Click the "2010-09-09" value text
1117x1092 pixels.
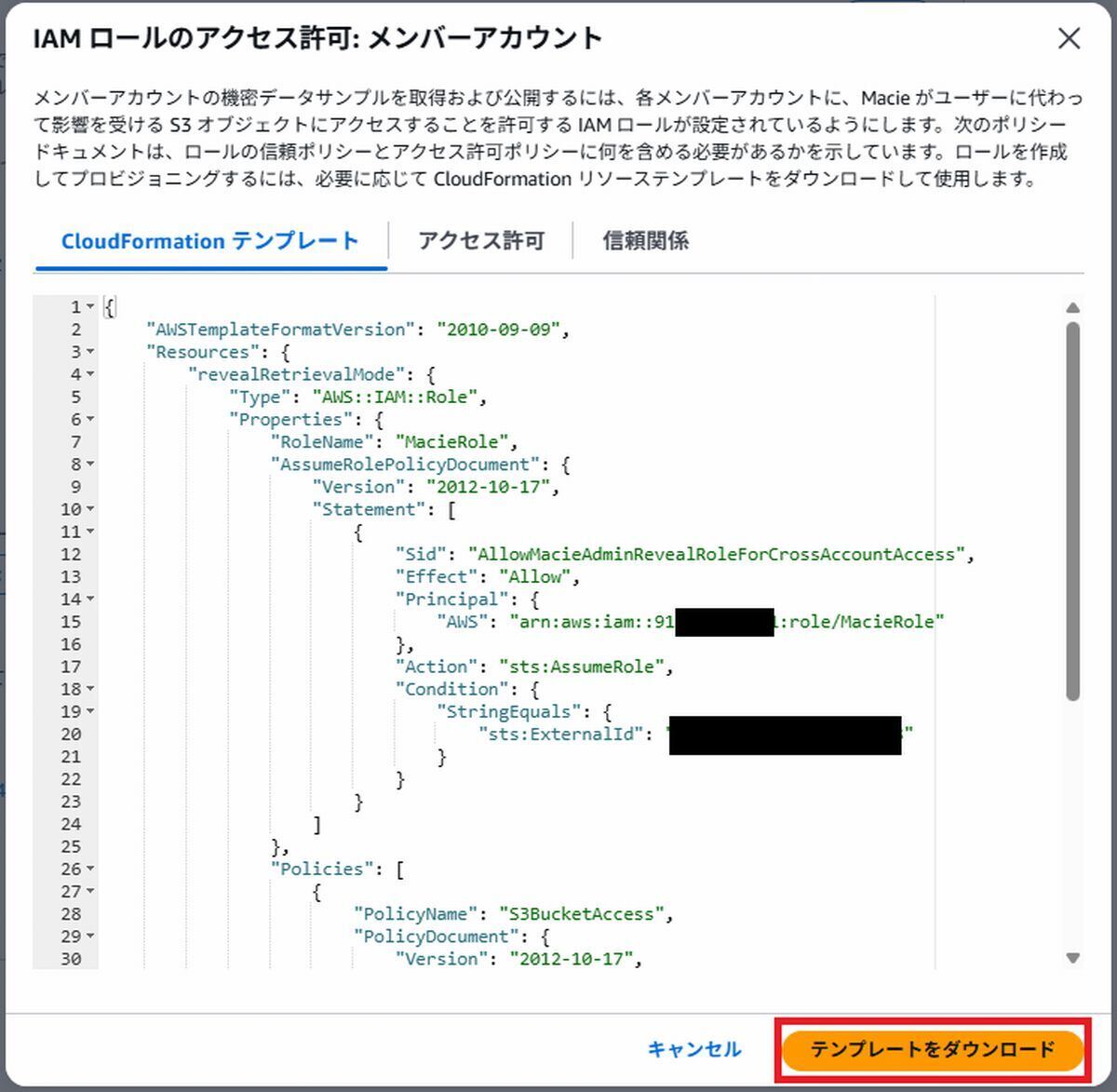498,330
